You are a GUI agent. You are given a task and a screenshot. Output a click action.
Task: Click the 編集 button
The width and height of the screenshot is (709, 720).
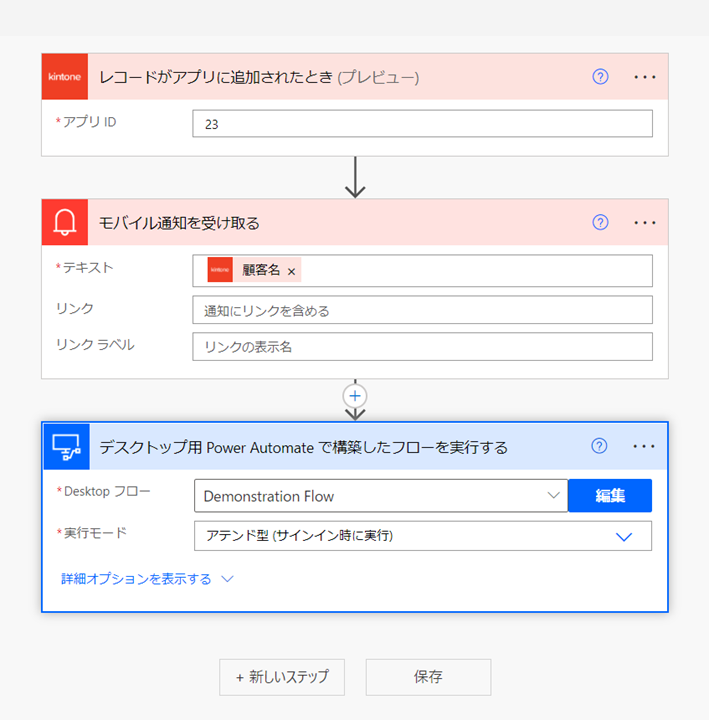point(610,496)
